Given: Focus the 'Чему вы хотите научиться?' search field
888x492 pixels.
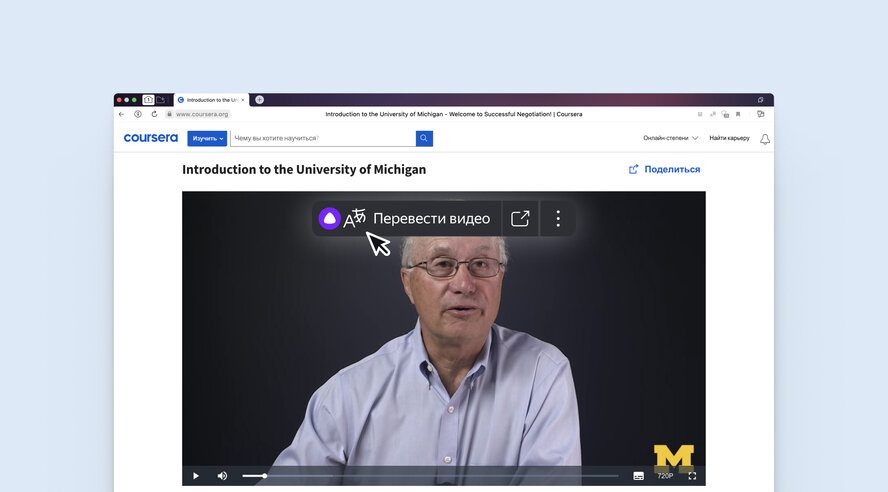Looking at the screenshot, I should click(323, 138).
